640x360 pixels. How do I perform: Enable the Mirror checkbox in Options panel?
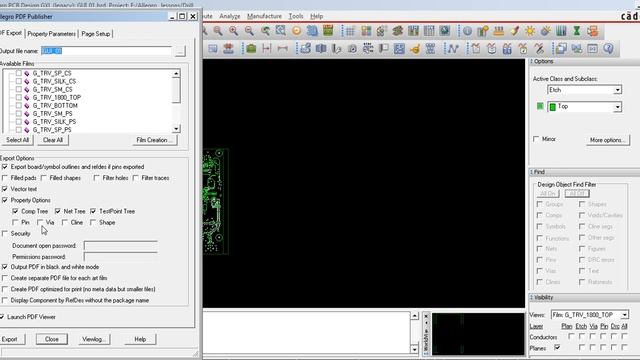[x=536, y=139]
